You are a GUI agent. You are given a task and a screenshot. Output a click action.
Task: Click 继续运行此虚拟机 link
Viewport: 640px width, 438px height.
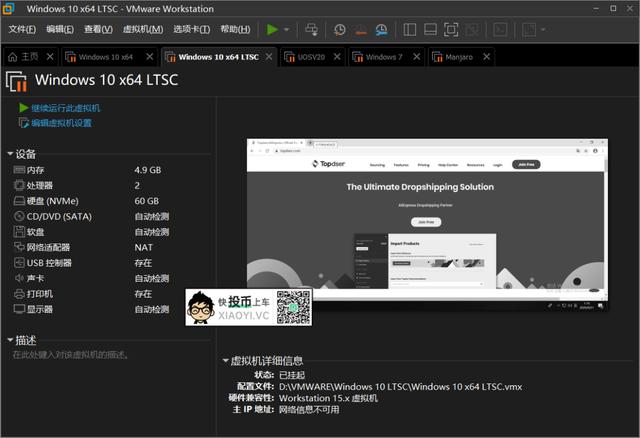tap(65, 108)
